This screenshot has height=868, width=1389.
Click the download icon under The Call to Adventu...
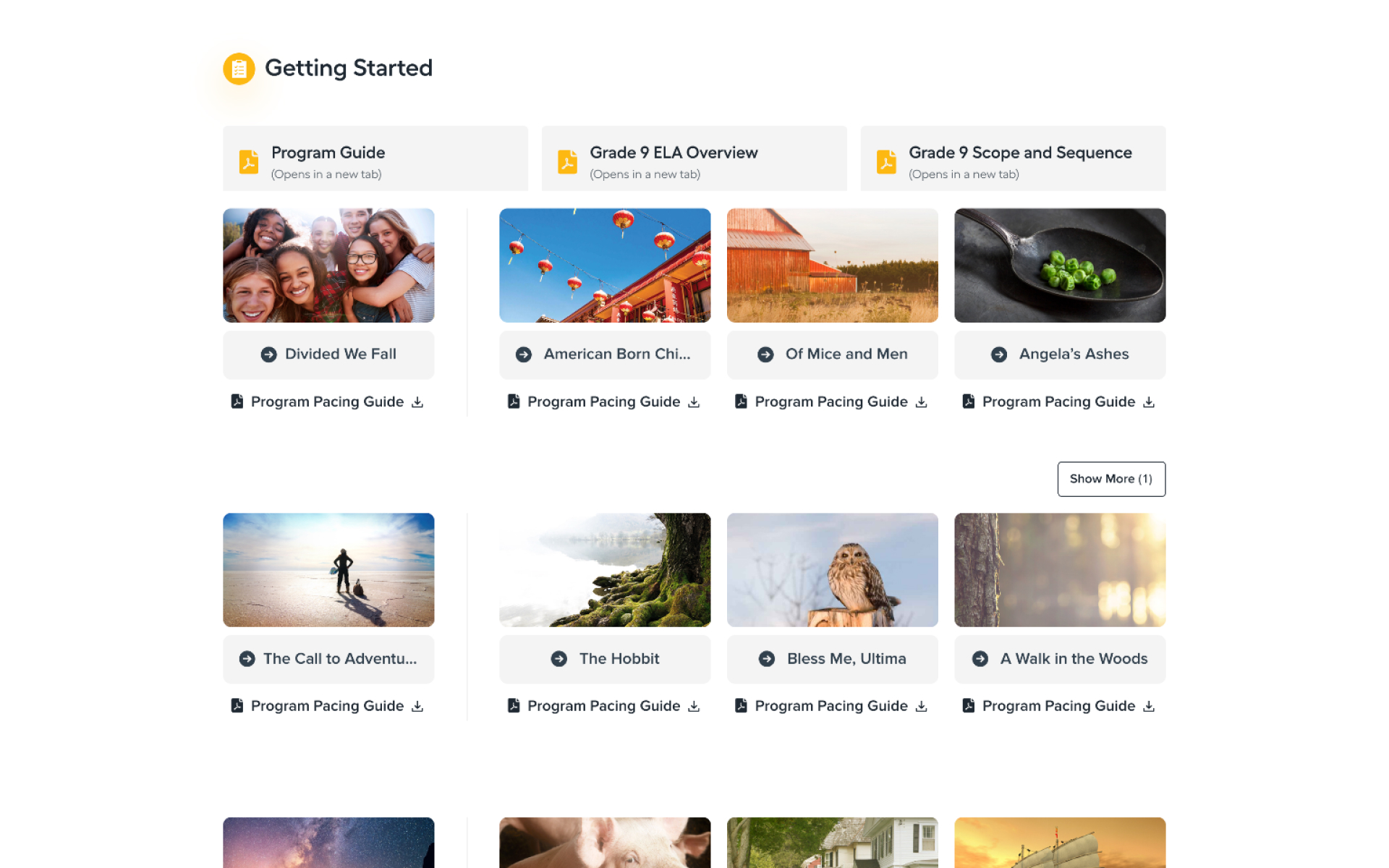(x=417, y=707)
